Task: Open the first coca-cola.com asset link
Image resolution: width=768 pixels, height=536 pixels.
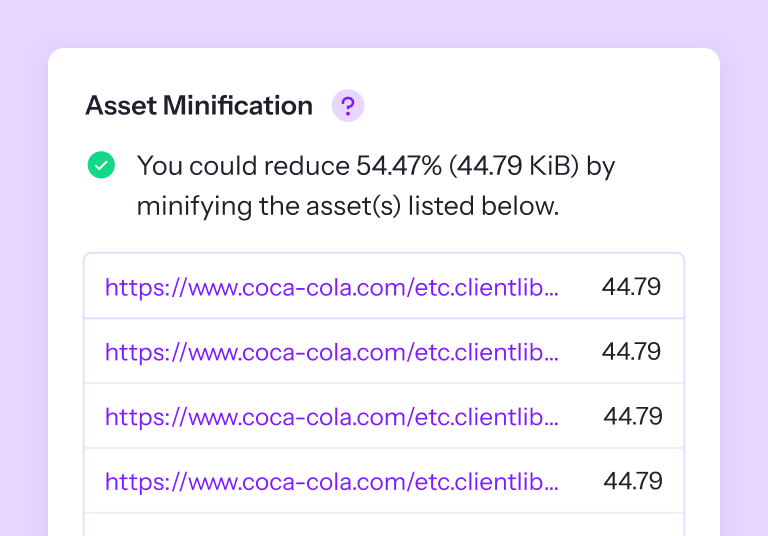Action: point(332,287)
